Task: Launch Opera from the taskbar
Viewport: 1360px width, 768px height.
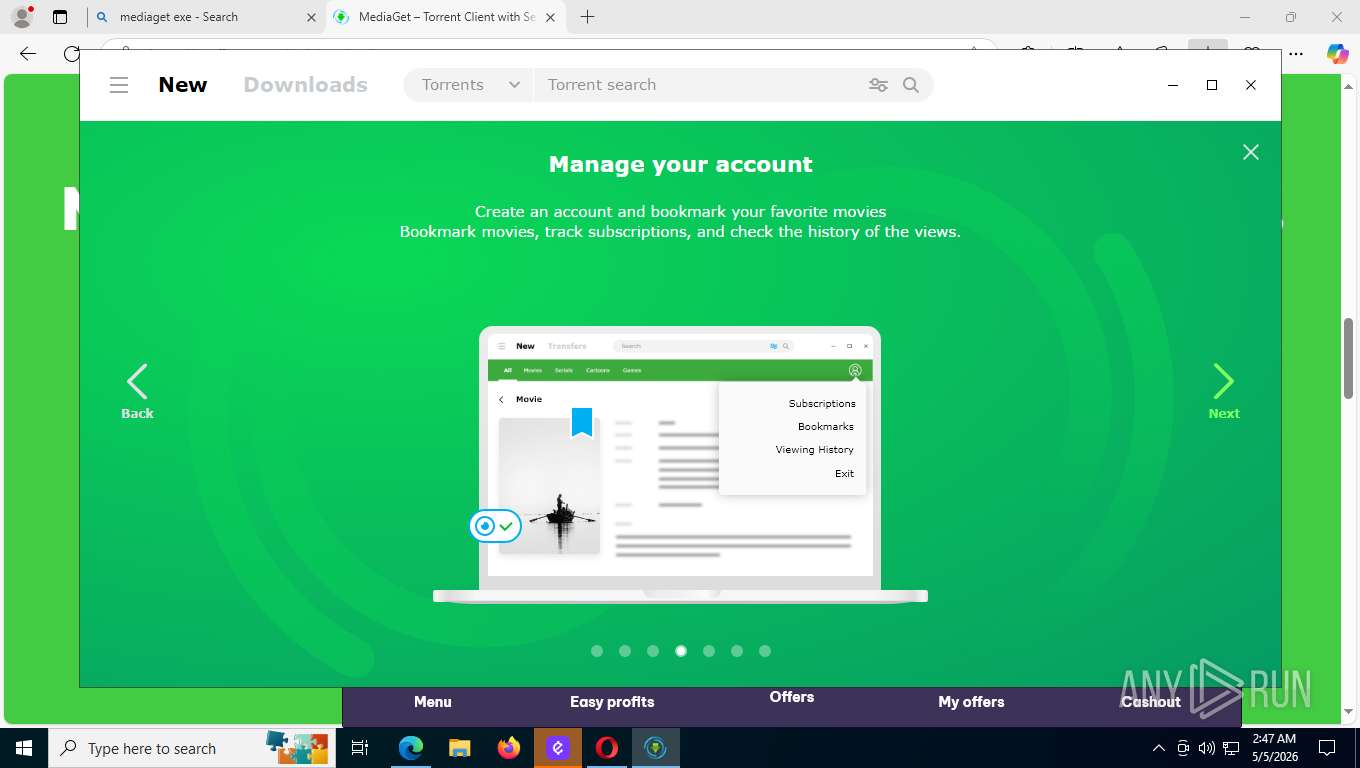Action: [607, 748]
